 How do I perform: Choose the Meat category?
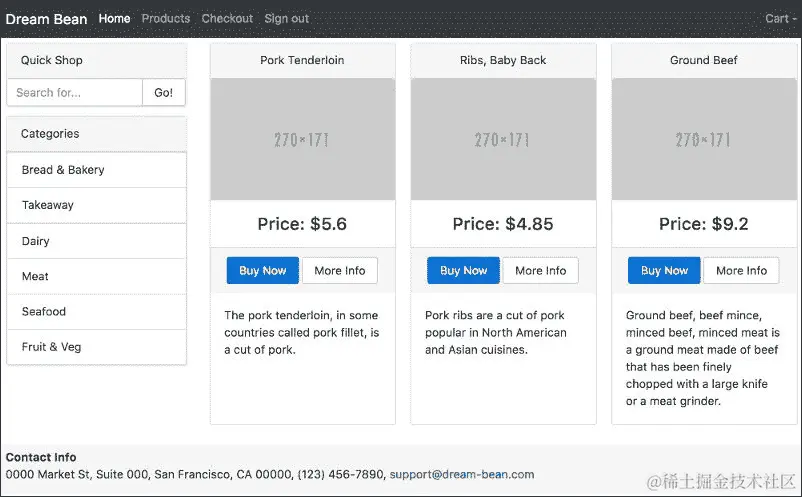pyautogui.click(x=97, y=276)
